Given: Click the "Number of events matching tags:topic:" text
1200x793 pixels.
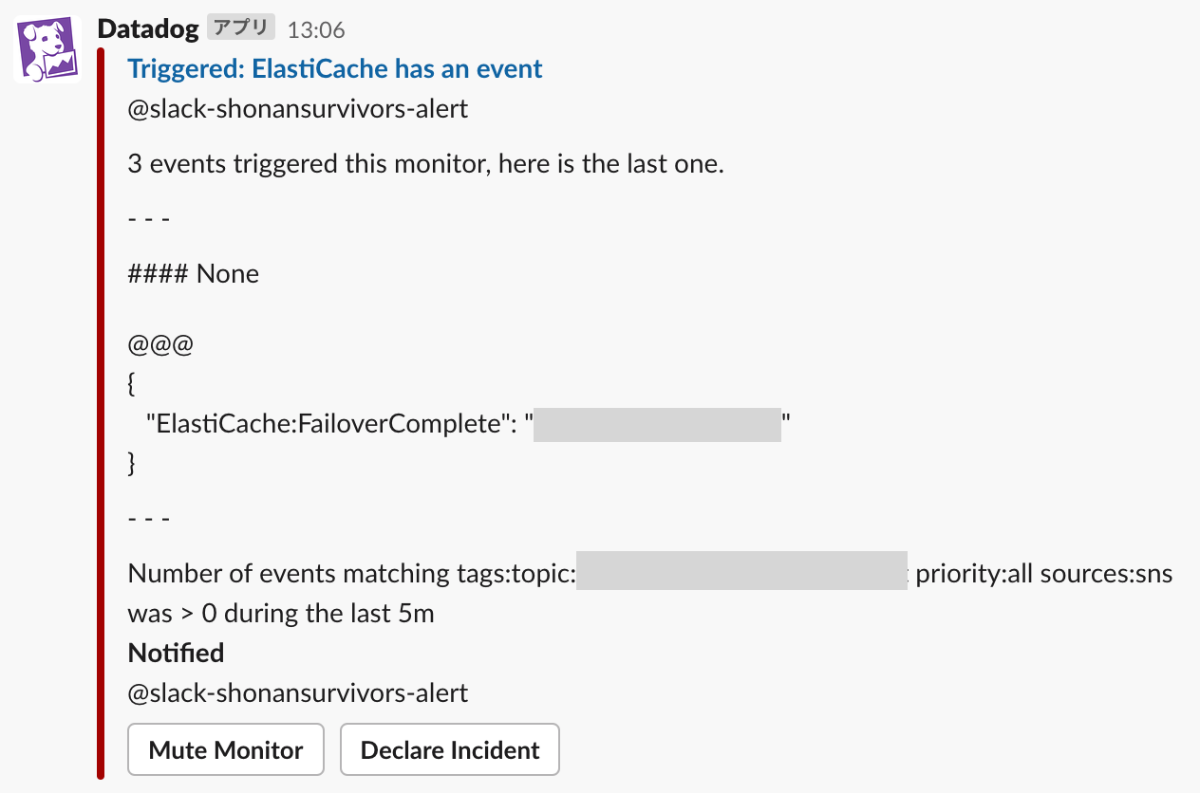Looking at the screenshot, I should coord(352,574).
